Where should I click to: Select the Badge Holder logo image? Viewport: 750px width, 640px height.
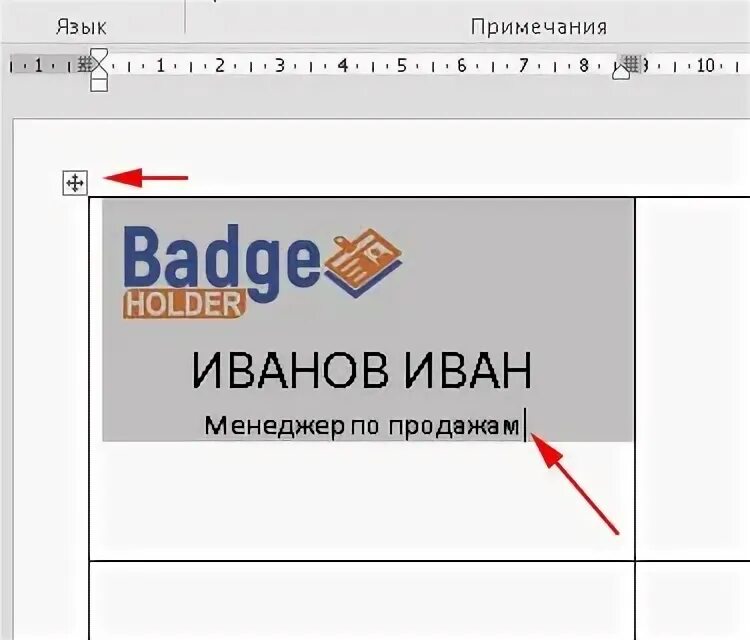(x=262, y=272)
